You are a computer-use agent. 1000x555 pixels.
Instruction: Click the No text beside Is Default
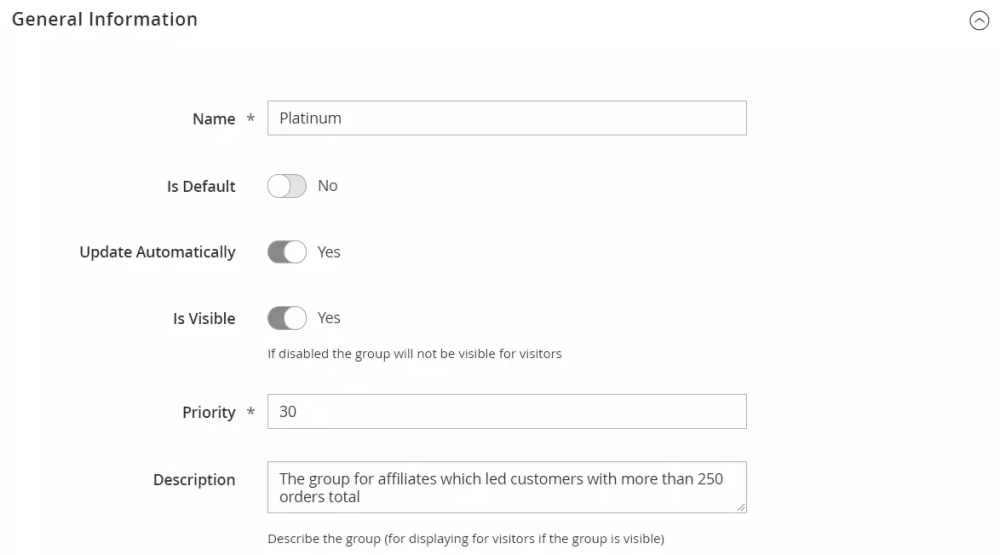(327, 186)
